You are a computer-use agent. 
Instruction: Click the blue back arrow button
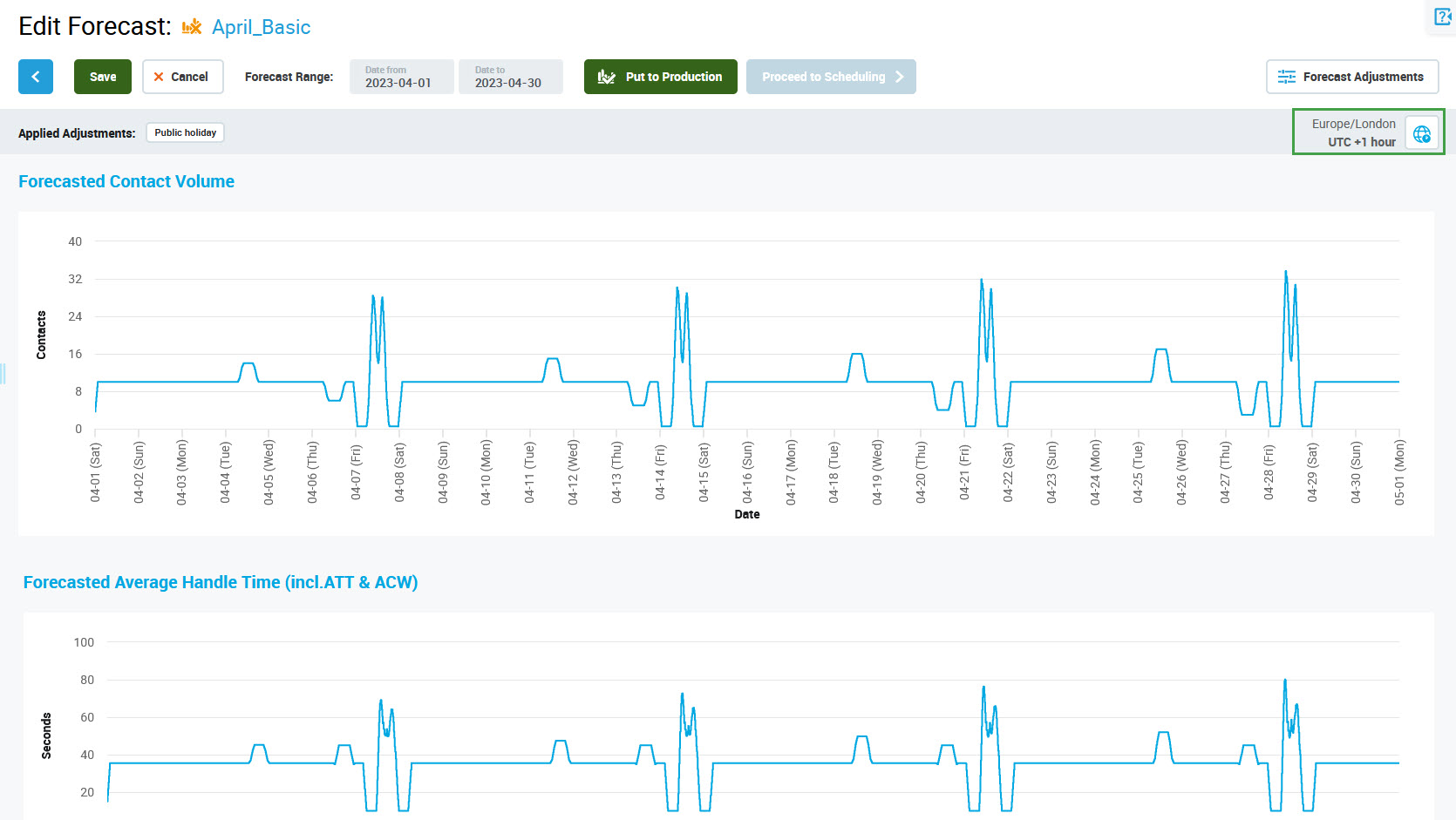point(36,77)
